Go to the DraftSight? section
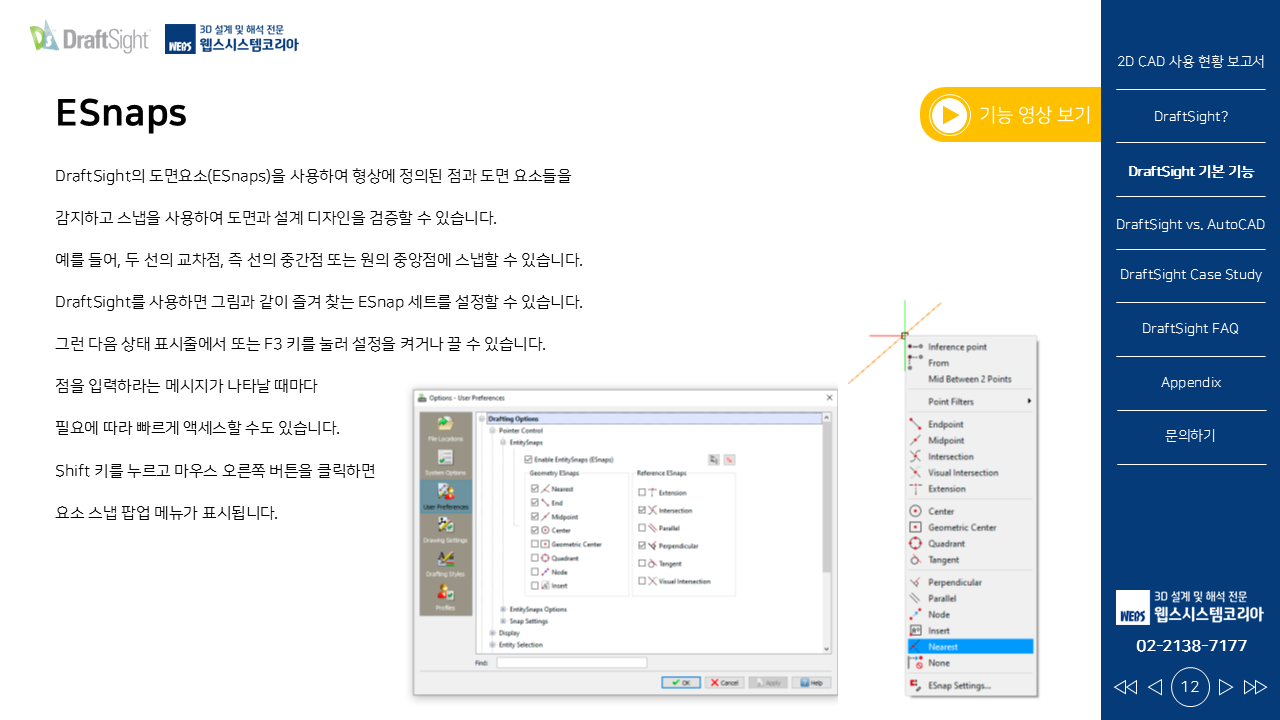Screen dimensions: 1280x720 tap(1190, 116)
